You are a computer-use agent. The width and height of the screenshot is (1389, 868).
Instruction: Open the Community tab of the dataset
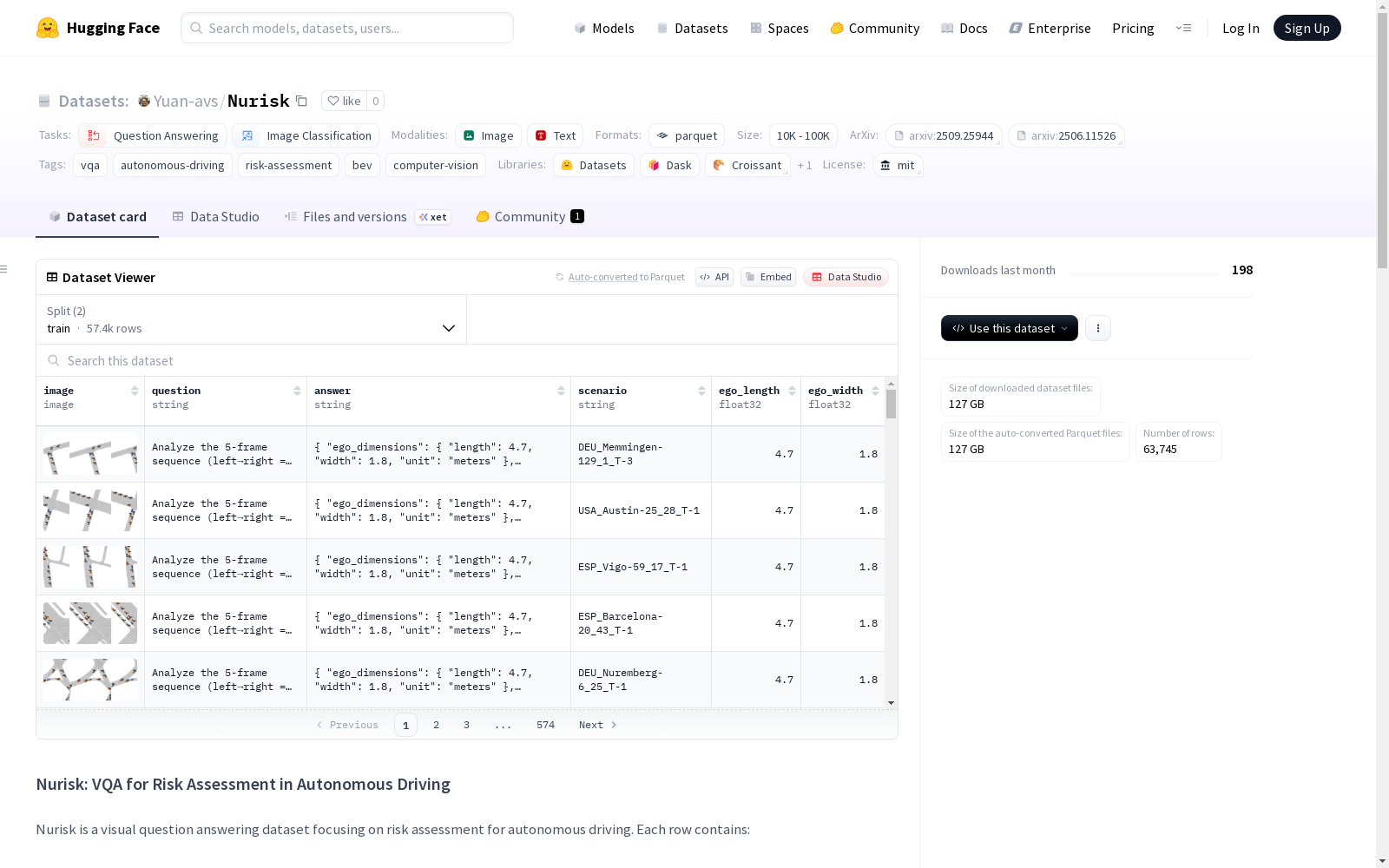530,217
